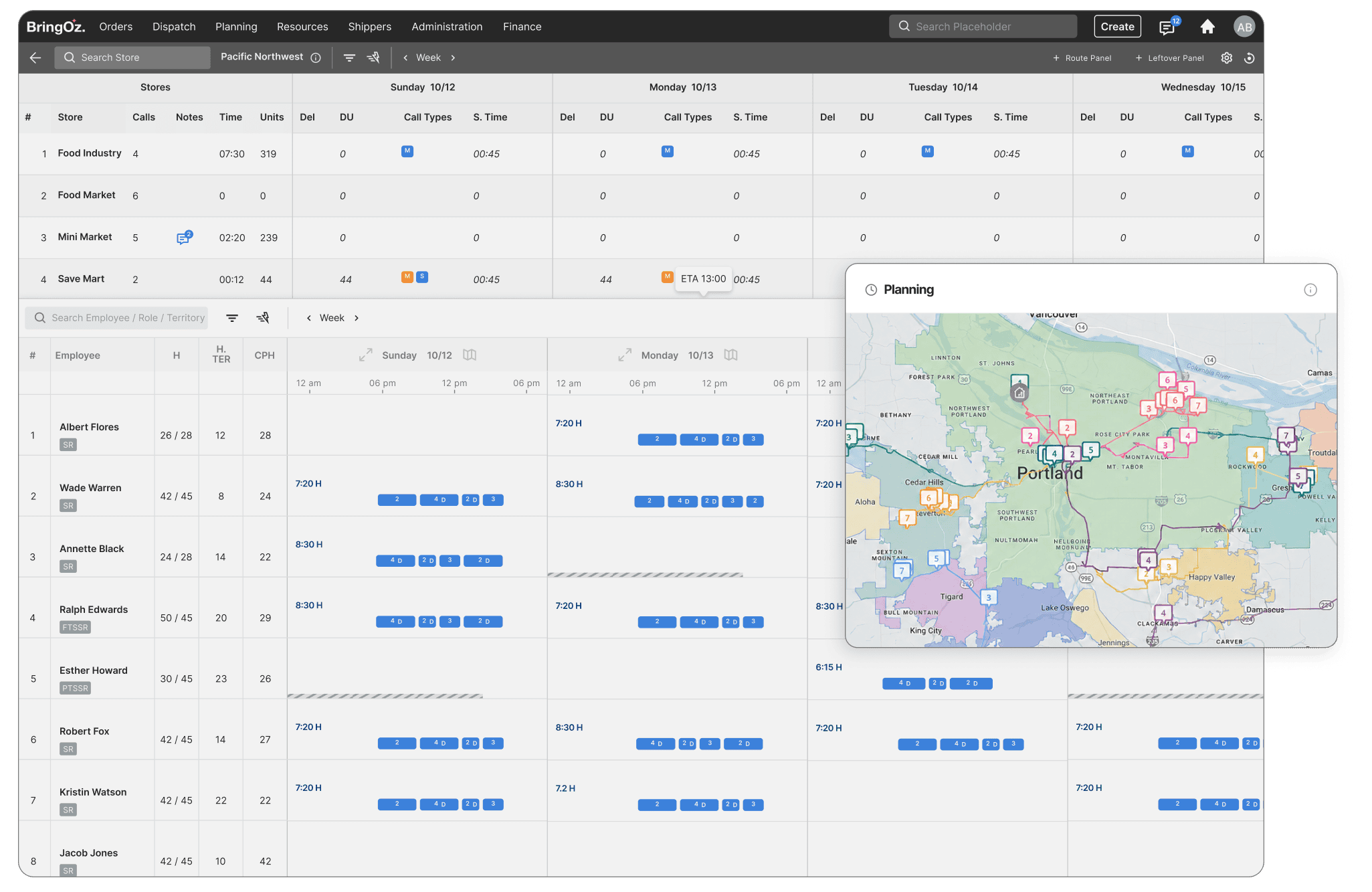Open the employee filter icon
Screen dimensions: 1372x892
(232, 318)
